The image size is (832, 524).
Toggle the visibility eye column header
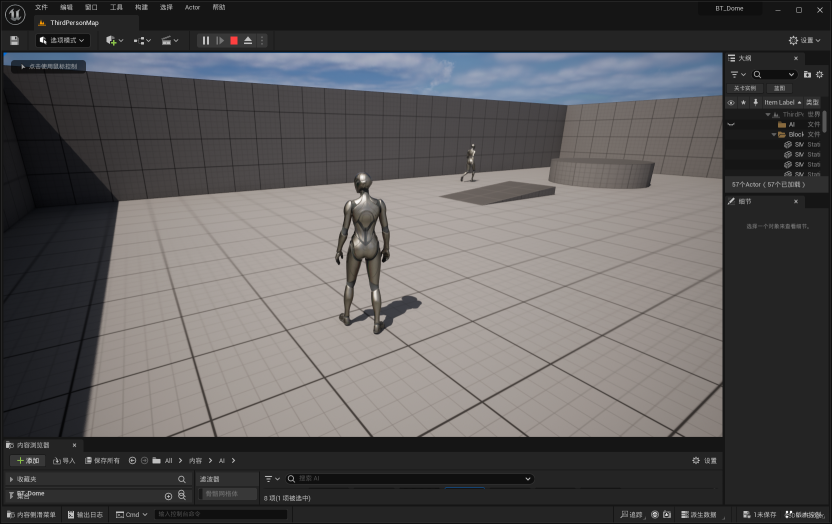[731, 102]
